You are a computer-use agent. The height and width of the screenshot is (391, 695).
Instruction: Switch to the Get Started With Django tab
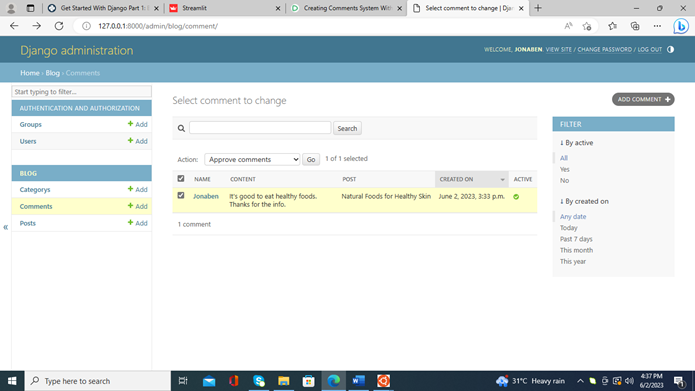(x=103, y=8)
